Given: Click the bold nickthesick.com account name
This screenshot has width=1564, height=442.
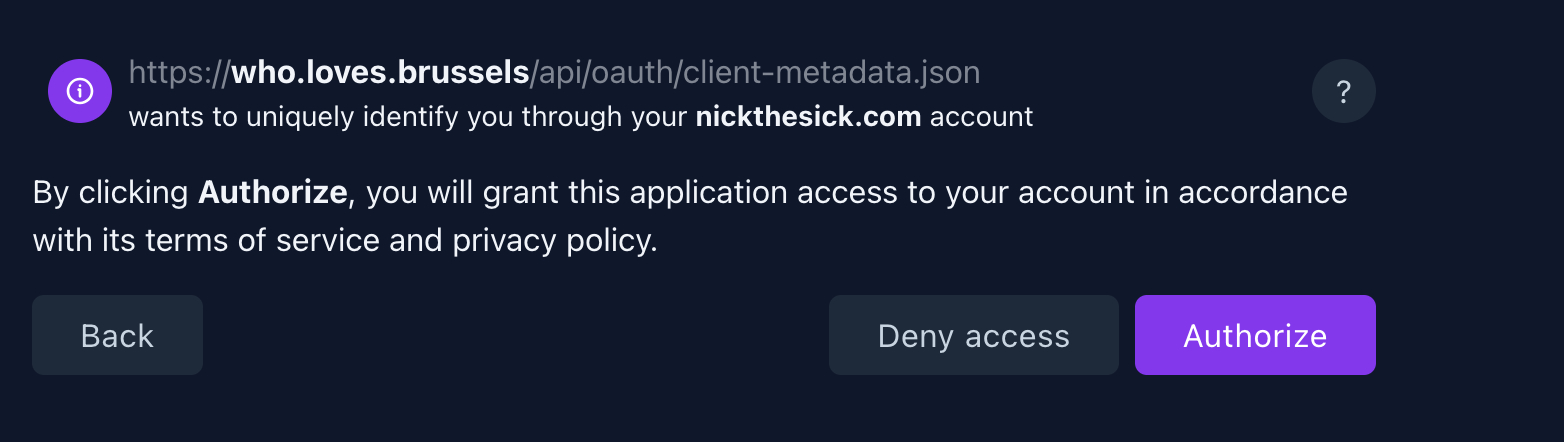Looking at the screenshot, I should (x=808, y=117).
